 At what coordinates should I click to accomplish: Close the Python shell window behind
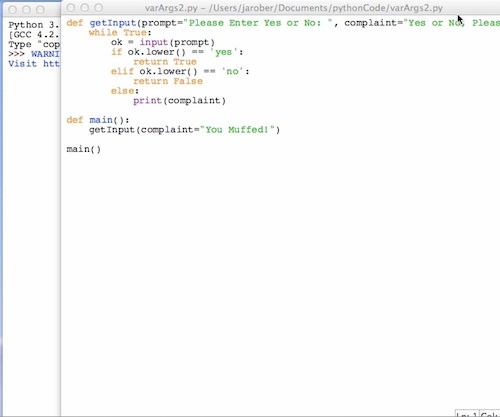(x=13, y=10)
